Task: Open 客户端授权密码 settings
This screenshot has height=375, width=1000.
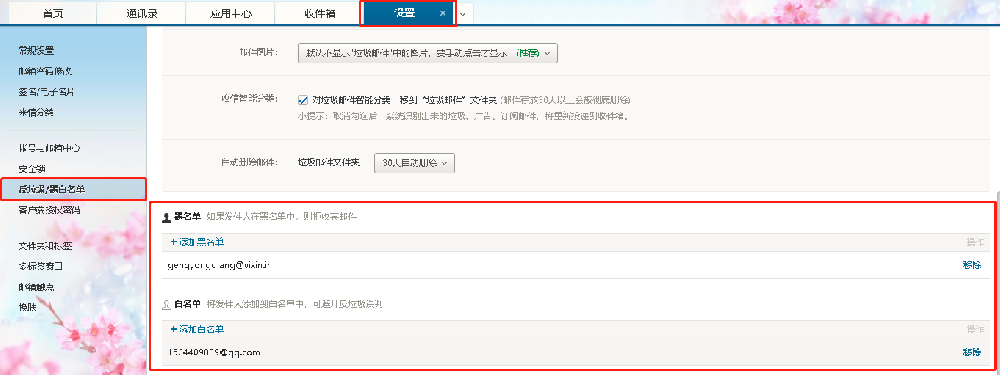Action: [x=50, y=209]
